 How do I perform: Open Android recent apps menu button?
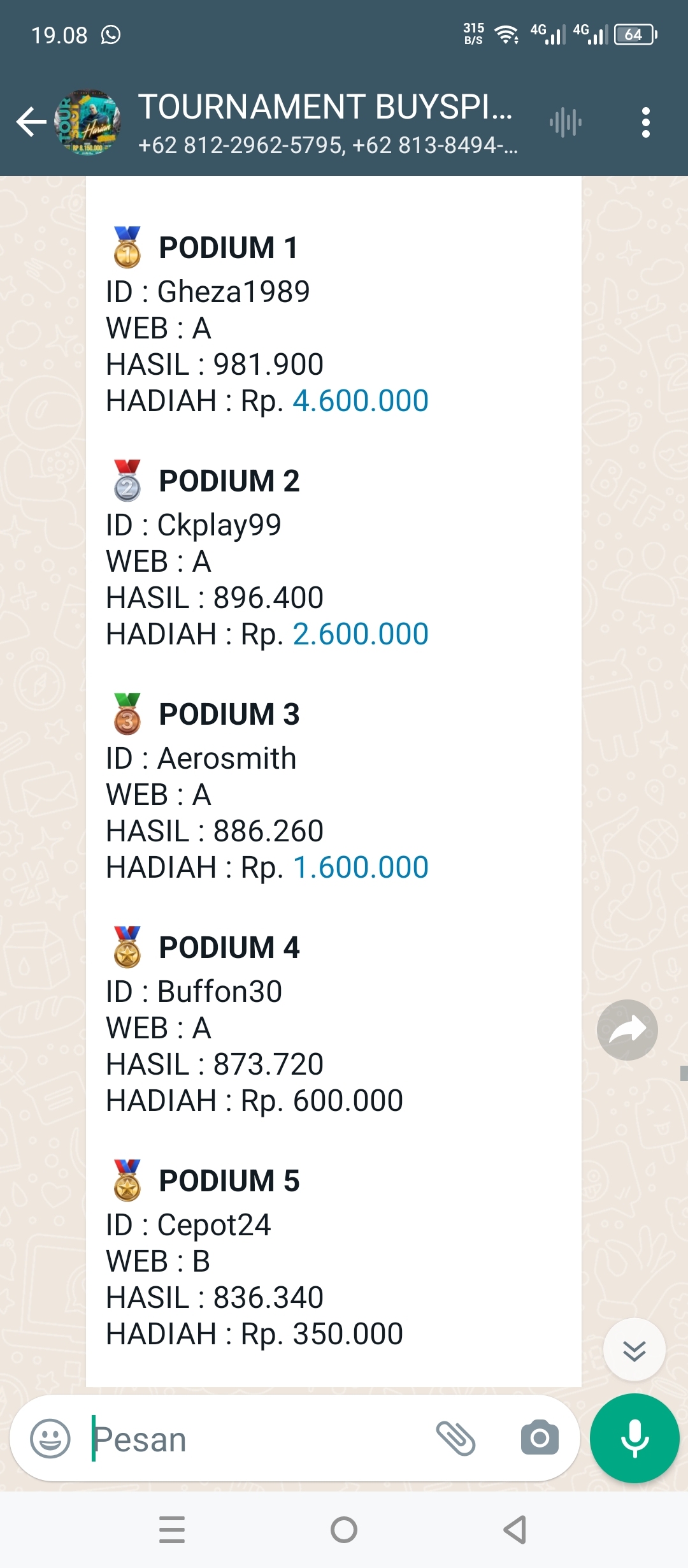[172, 1530]
